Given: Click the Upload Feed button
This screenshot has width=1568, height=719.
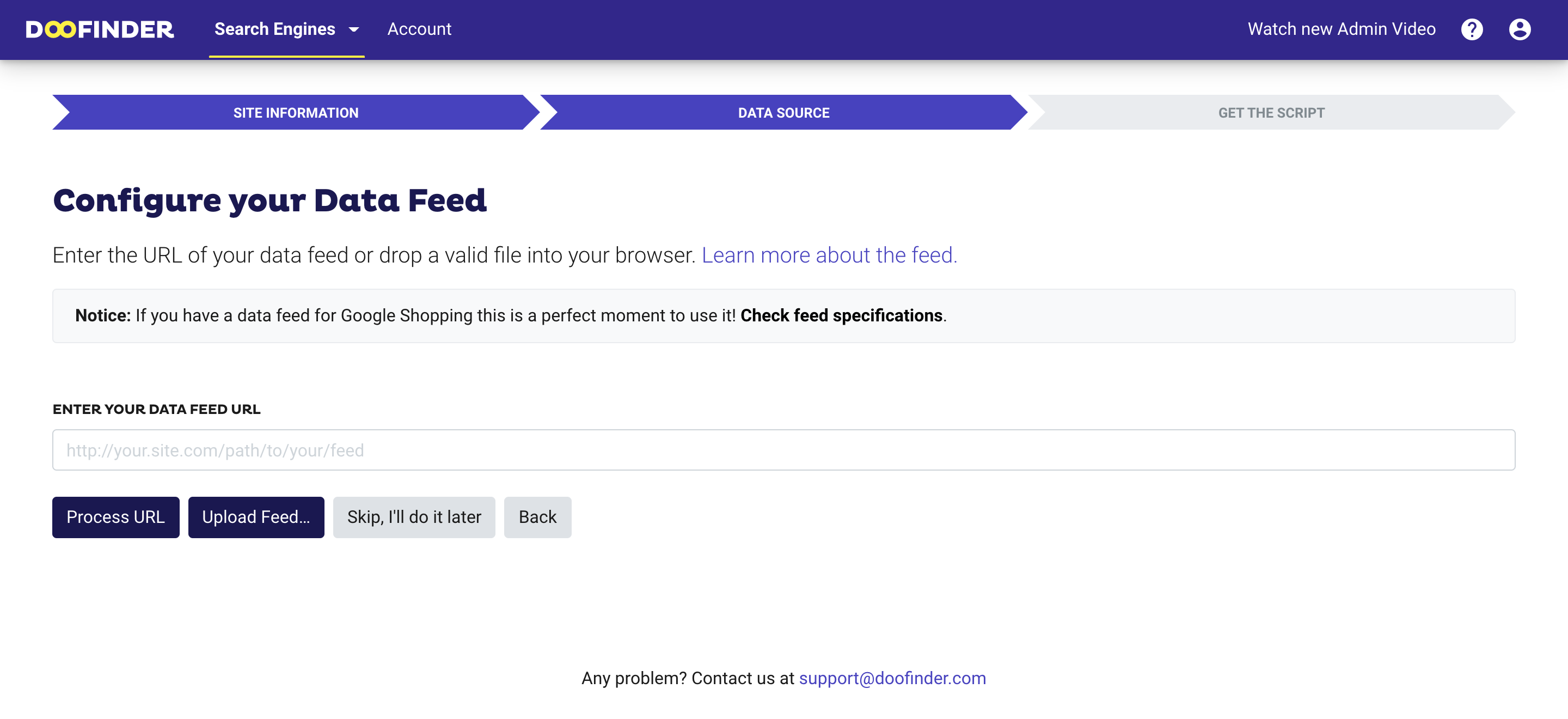Looking at the screenshot, I should [x=256, y=517].
